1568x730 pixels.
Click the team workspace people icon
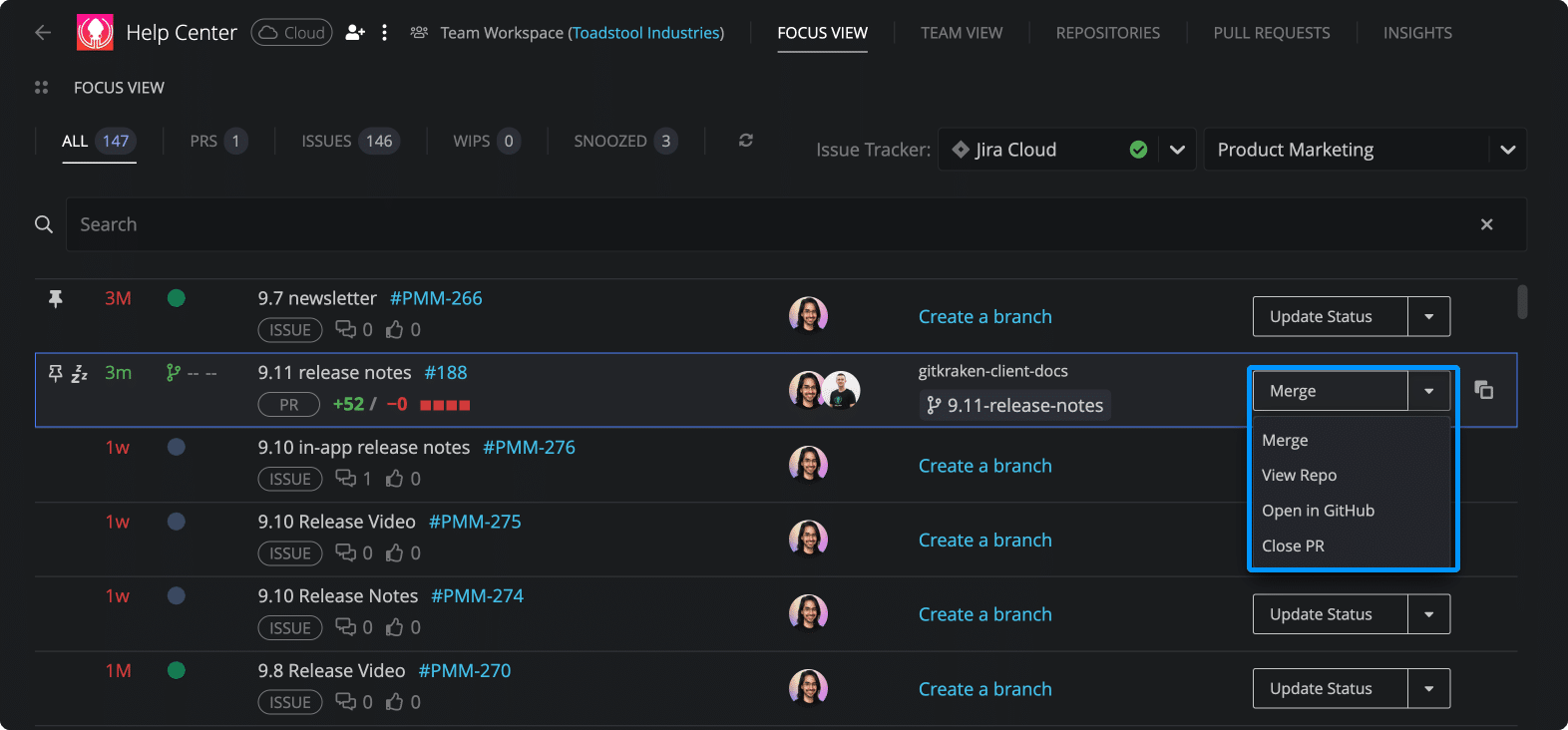pyautogui.click(x=419, y=33)
